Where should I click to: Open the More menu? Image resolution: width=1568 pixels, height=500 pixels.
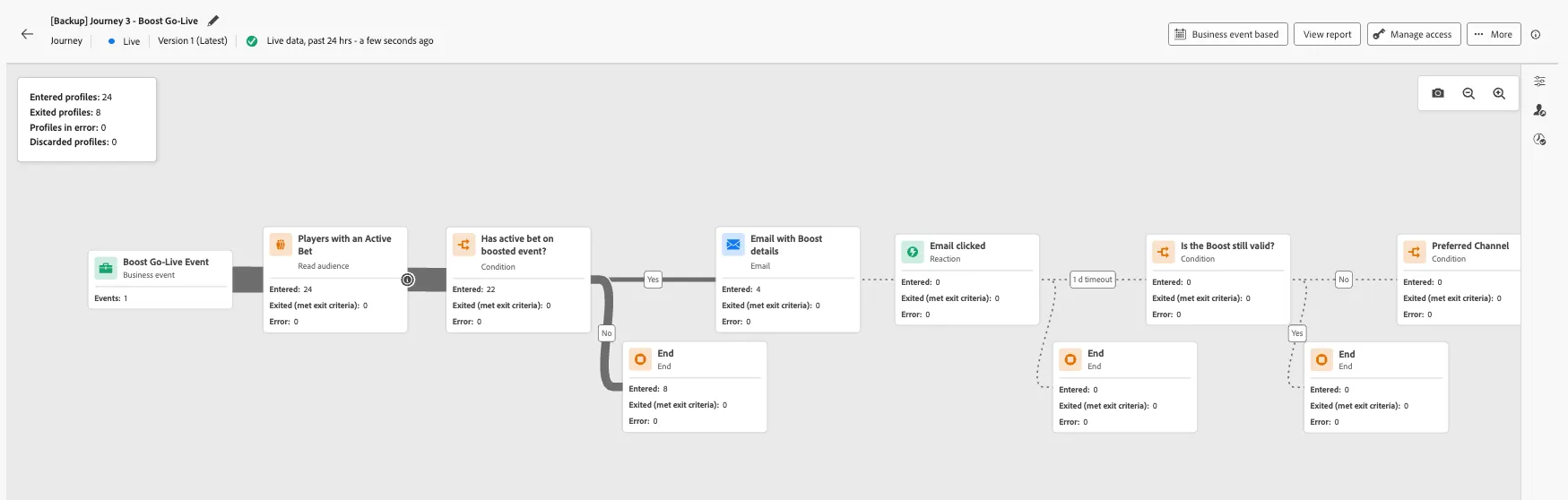coord(1494,34)
